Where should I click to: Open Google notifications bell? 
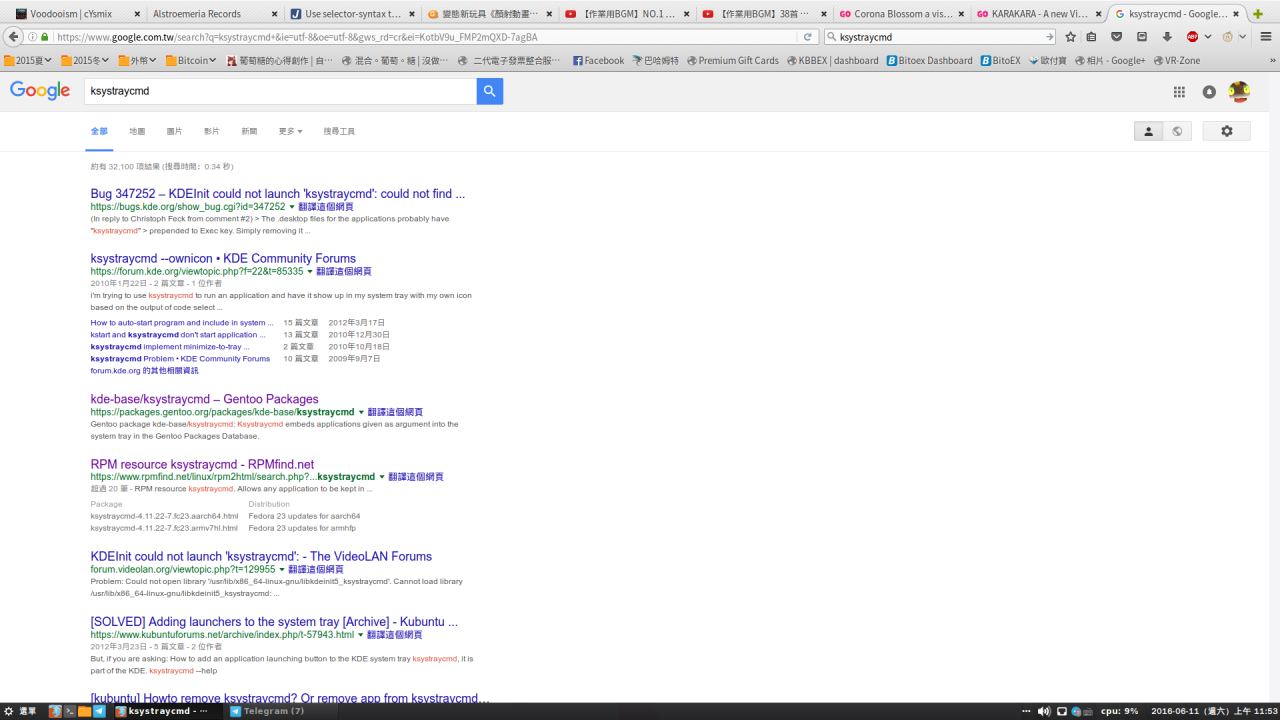pos(1209,92)
